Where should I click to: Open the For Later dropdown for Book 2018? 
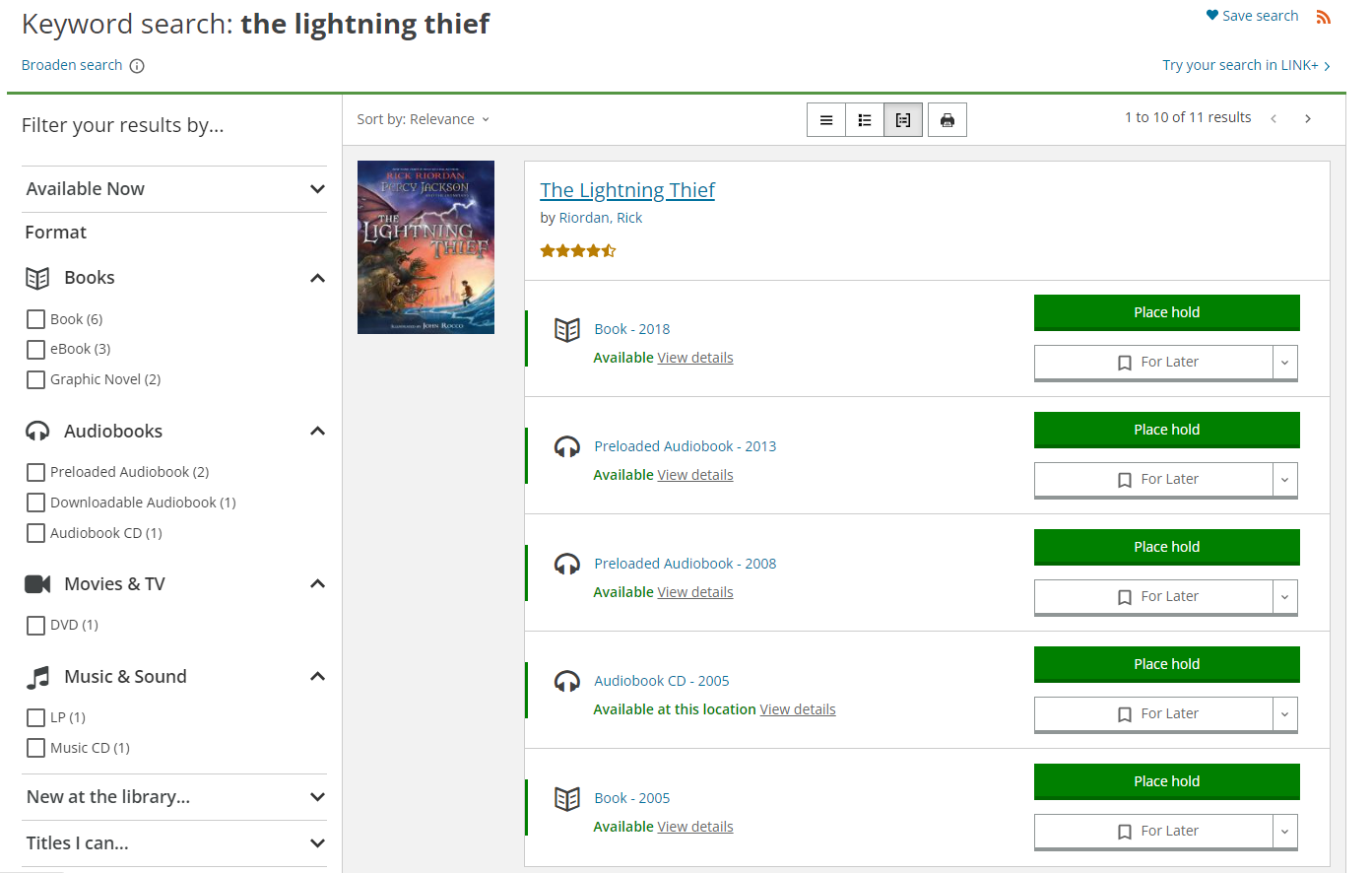1284,363
